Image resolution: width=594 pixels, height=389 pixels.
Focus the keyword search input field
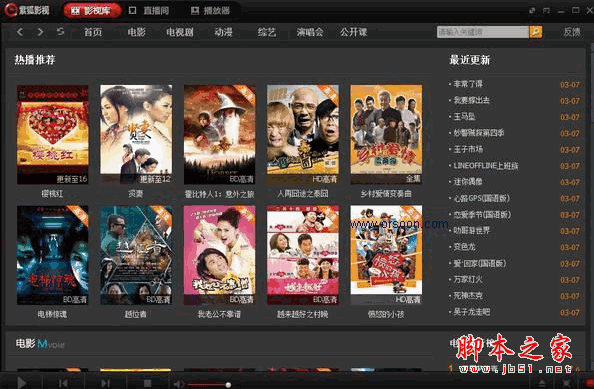pos(483,32)
